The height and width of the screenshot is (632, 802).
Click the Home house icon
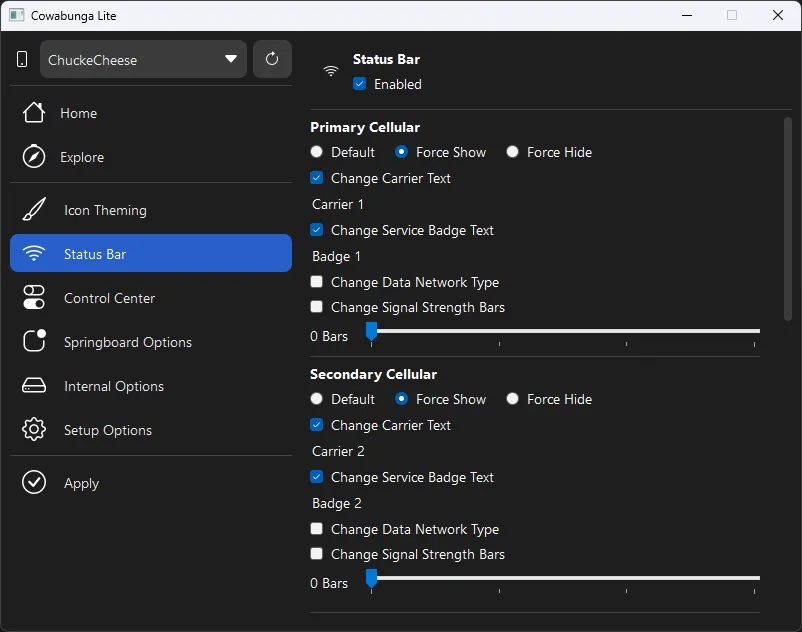click(34, 113)
